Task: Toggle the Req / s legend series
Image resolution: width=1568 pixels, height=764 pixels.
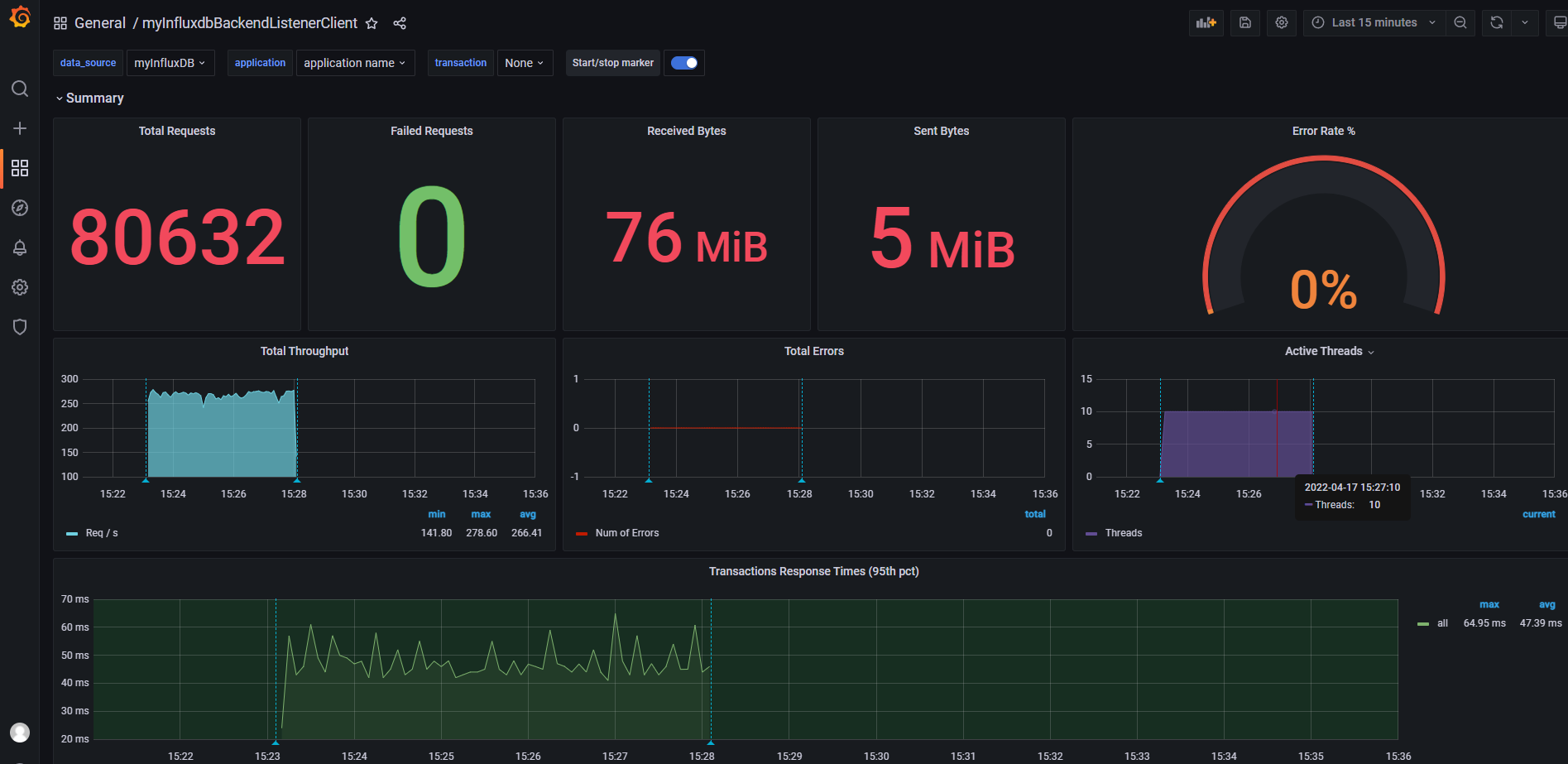Action: coord(102,533)
